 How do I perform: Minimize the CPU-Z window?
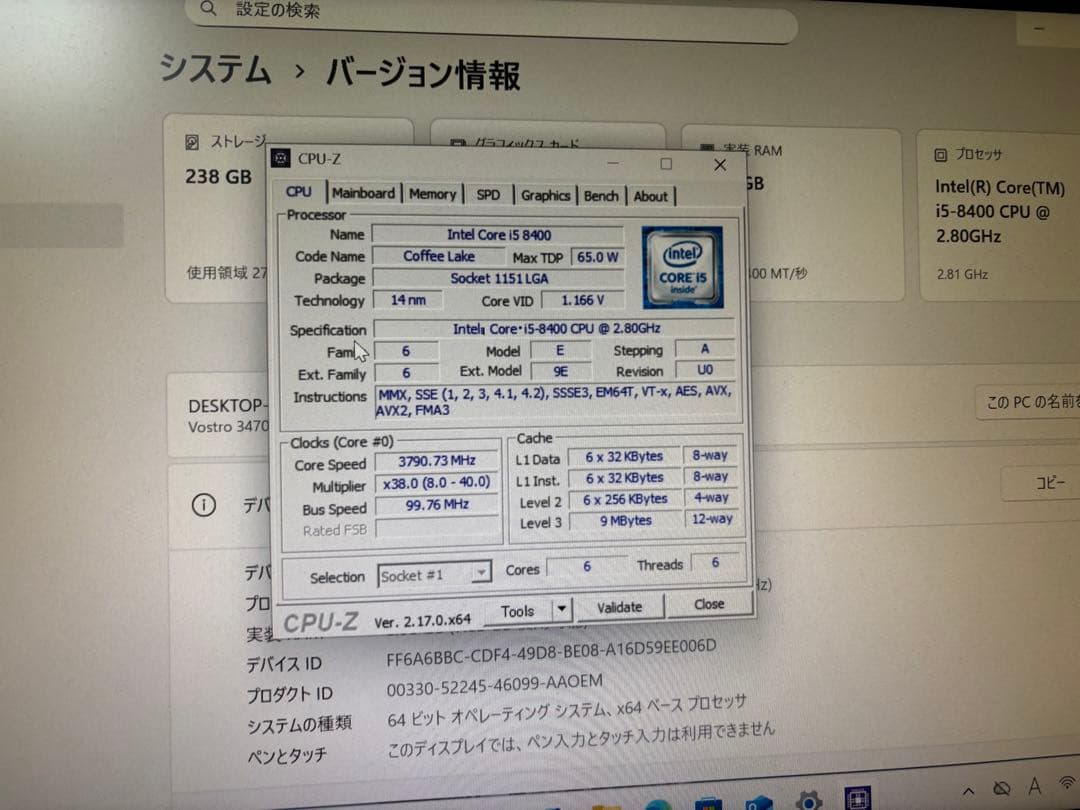[x=613, y=163]
